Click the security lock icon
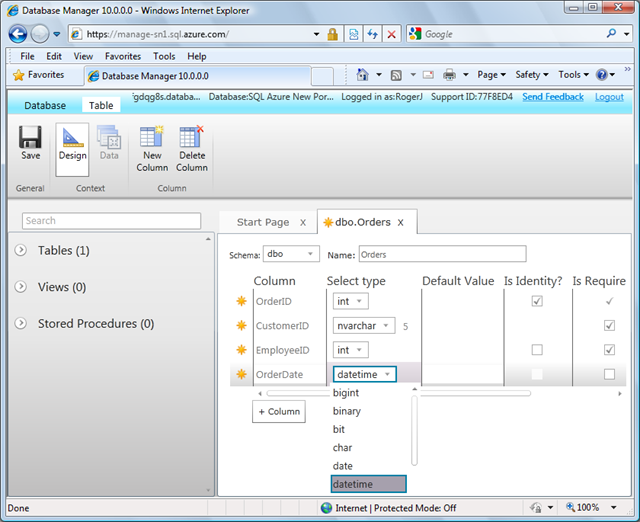The width and height of the screenshot is (640, 522). click(x=333, y=34)
